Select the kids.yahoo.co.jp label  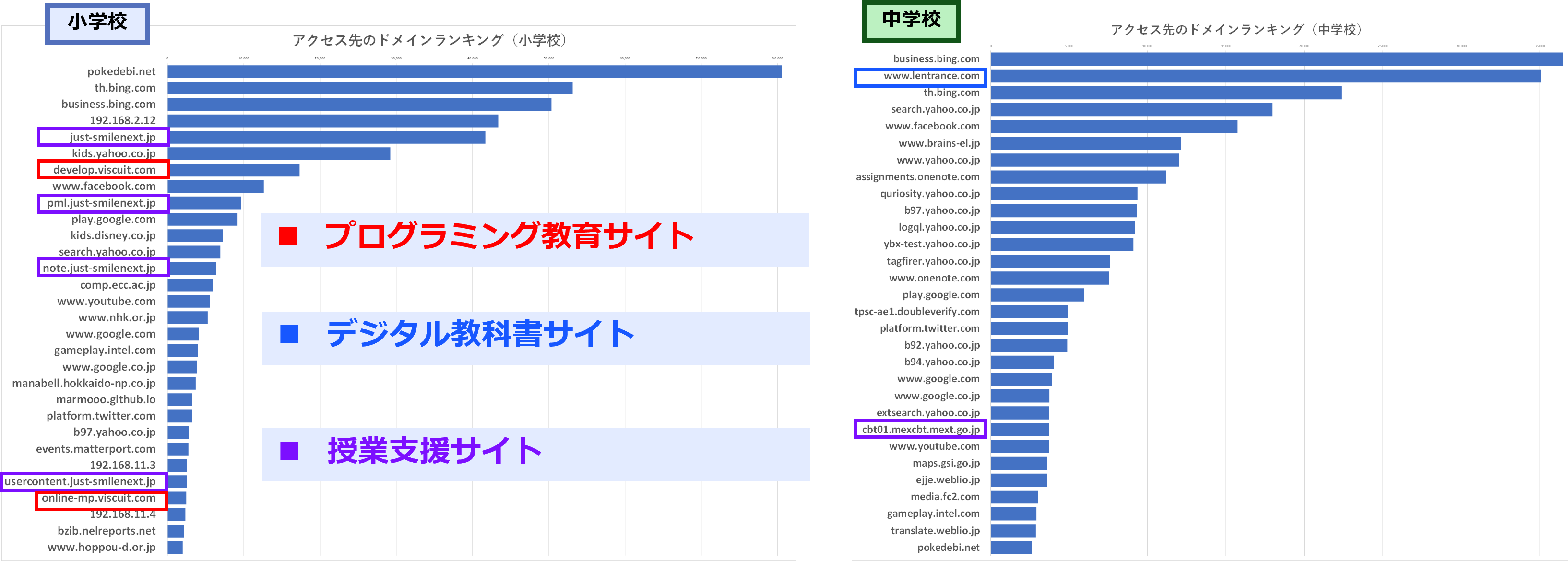pyautogui.click(x=114, y=154)
